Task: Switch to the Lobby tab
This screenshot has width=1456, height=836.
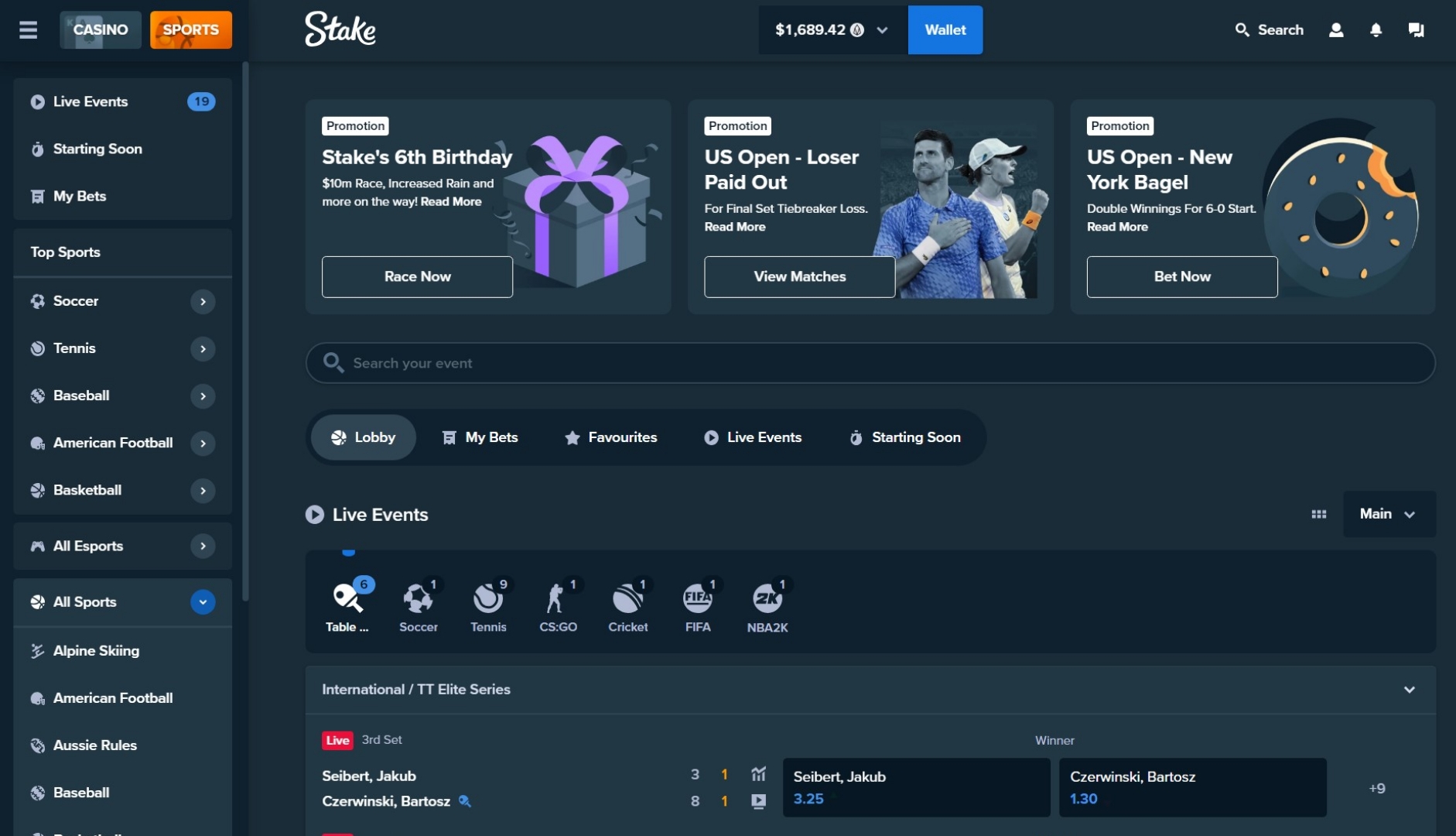Action: click(x=364, y=437)
